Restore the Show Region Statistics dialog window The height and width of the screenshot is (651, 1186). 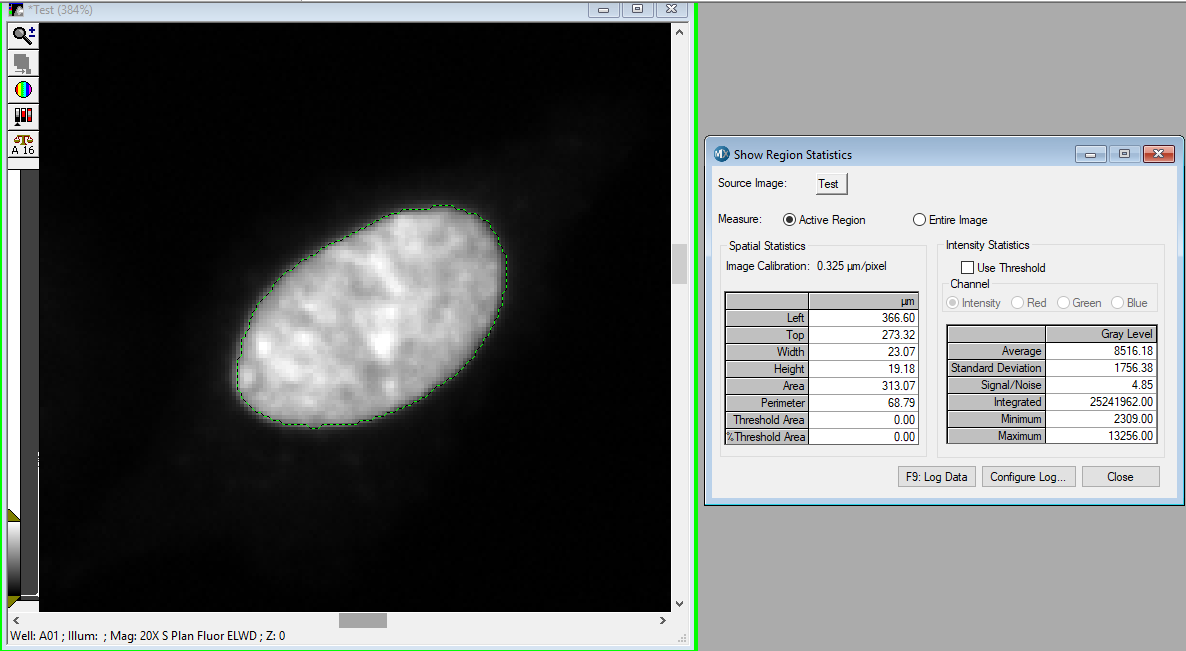[1124, 154]
